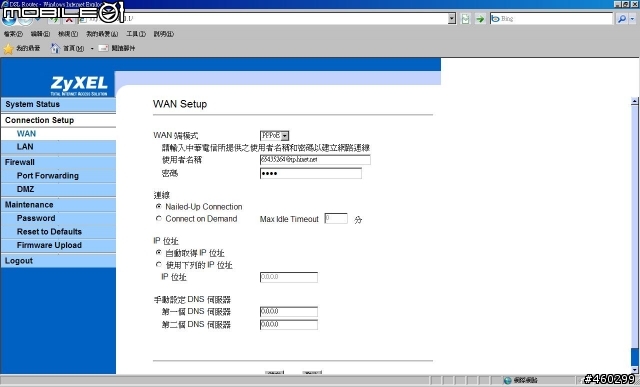
Task: Click the 手動設定 DNS 伺服器 label
Action: 192,300
